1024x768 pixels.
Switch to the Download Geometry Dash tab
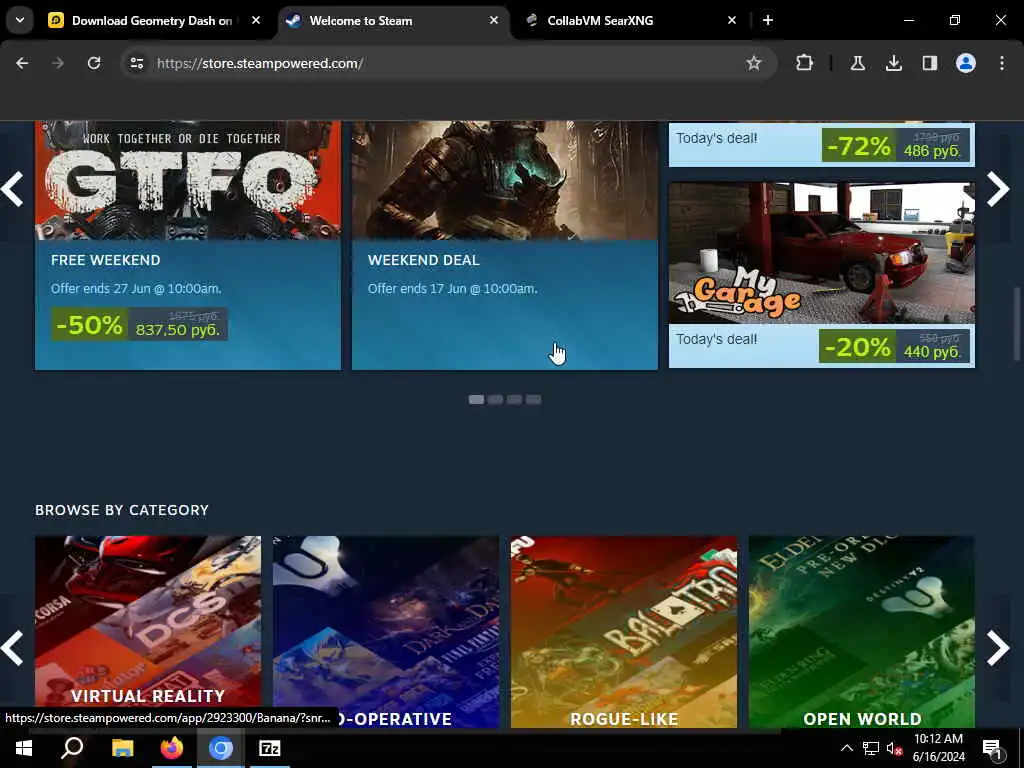coord(152,20)
